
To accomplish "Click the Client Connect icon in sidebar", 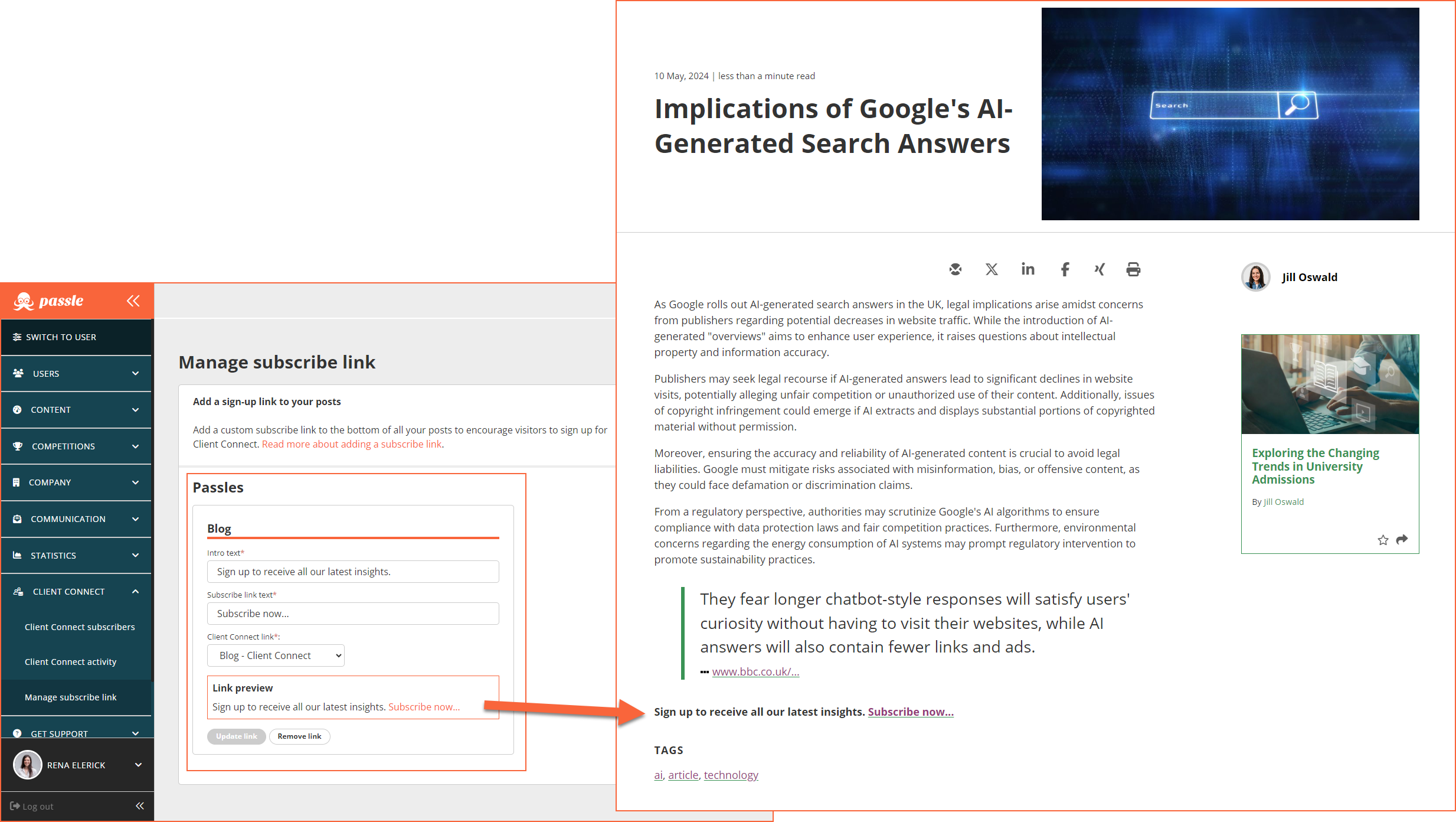I will 18,592.
